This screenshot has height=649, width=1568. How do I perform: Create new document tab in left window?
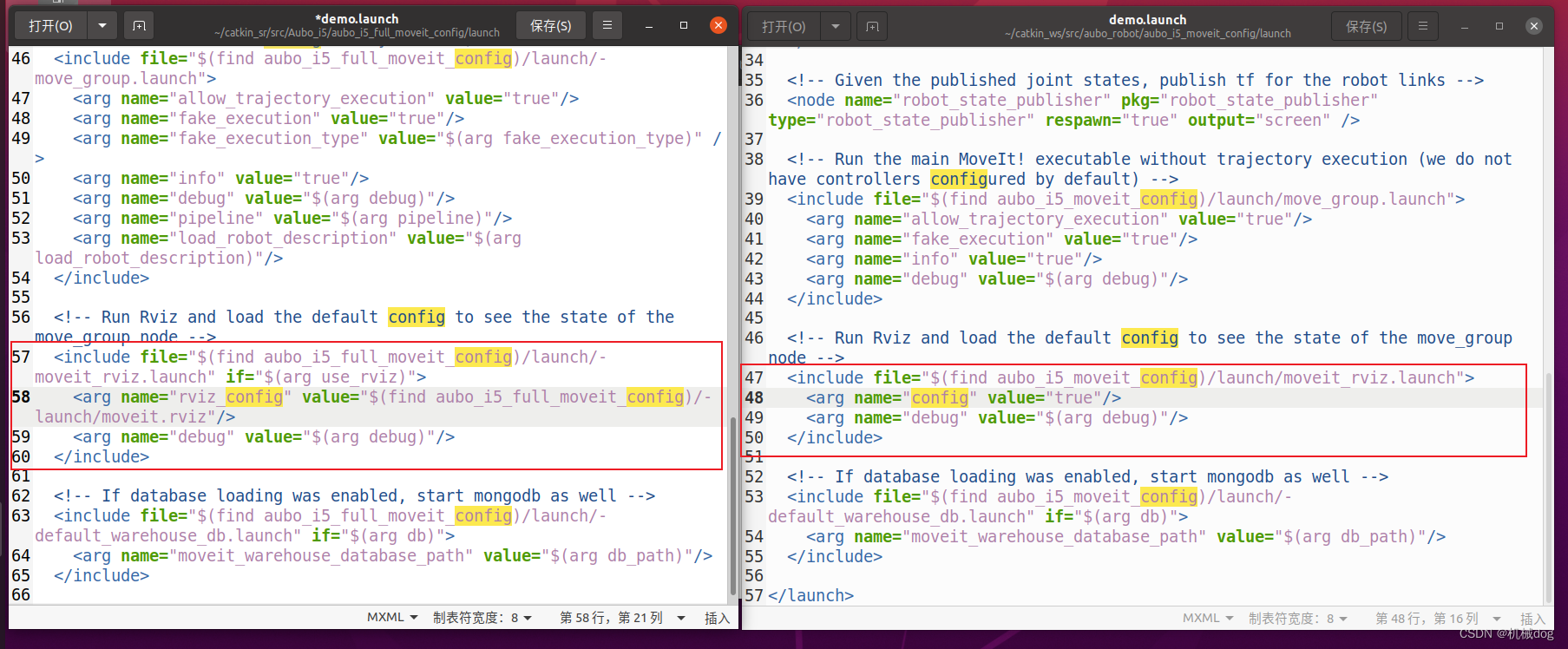(139, 26)
